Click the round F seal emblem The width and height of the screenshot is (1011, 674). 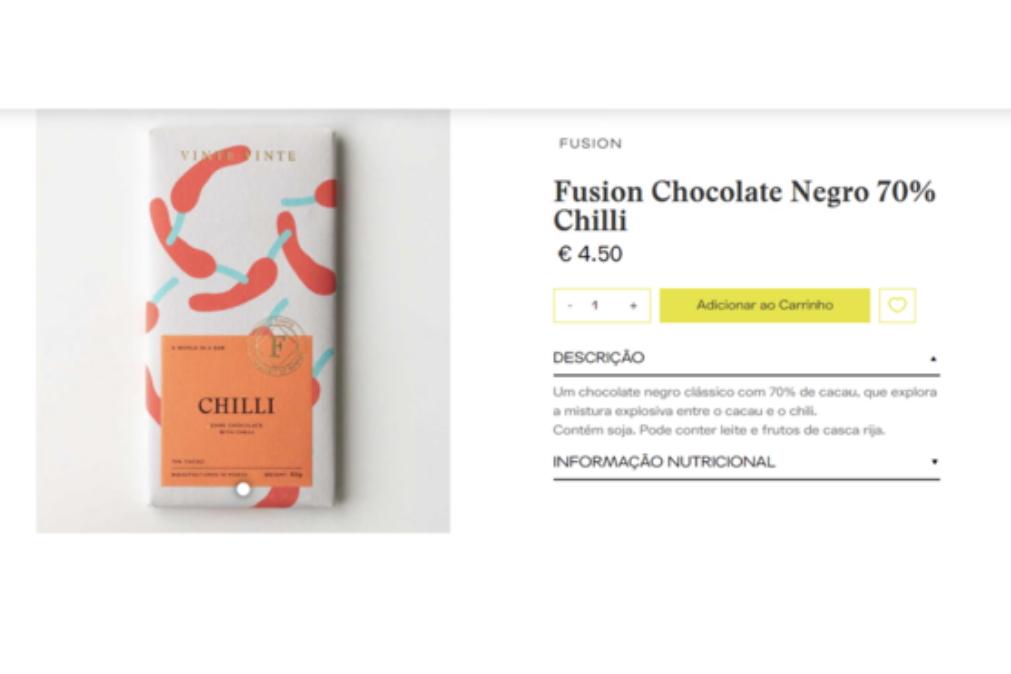[x=276, y=346]
